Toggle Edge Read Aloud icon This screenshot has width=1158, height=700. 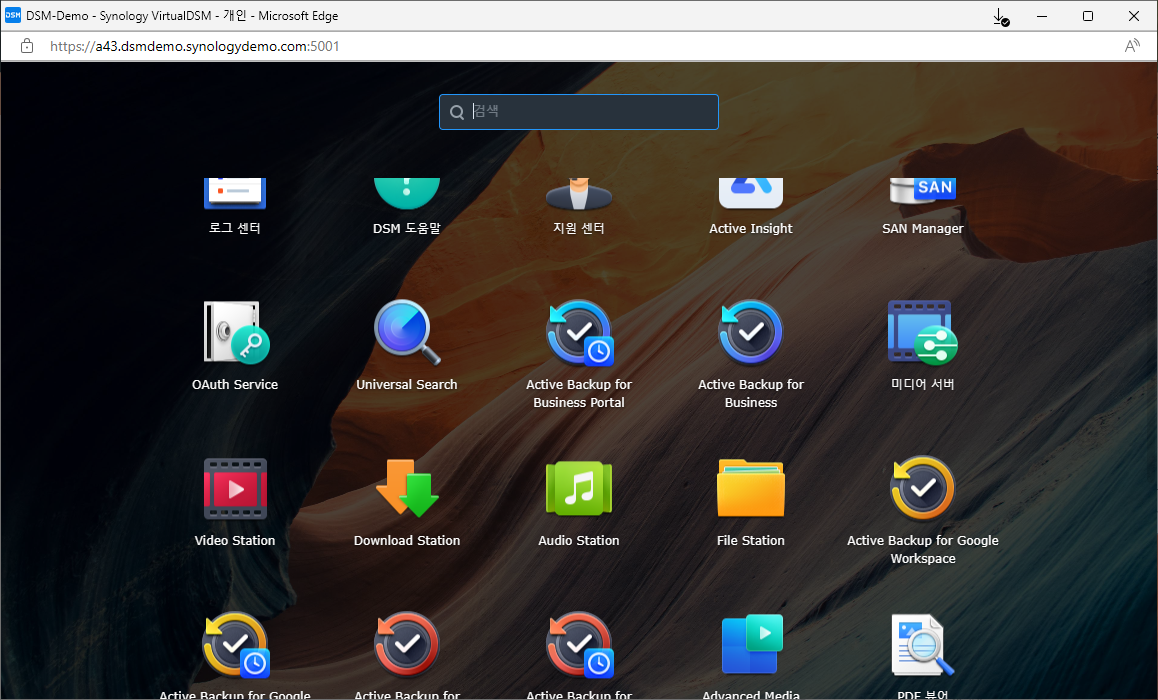[1131, 46]
